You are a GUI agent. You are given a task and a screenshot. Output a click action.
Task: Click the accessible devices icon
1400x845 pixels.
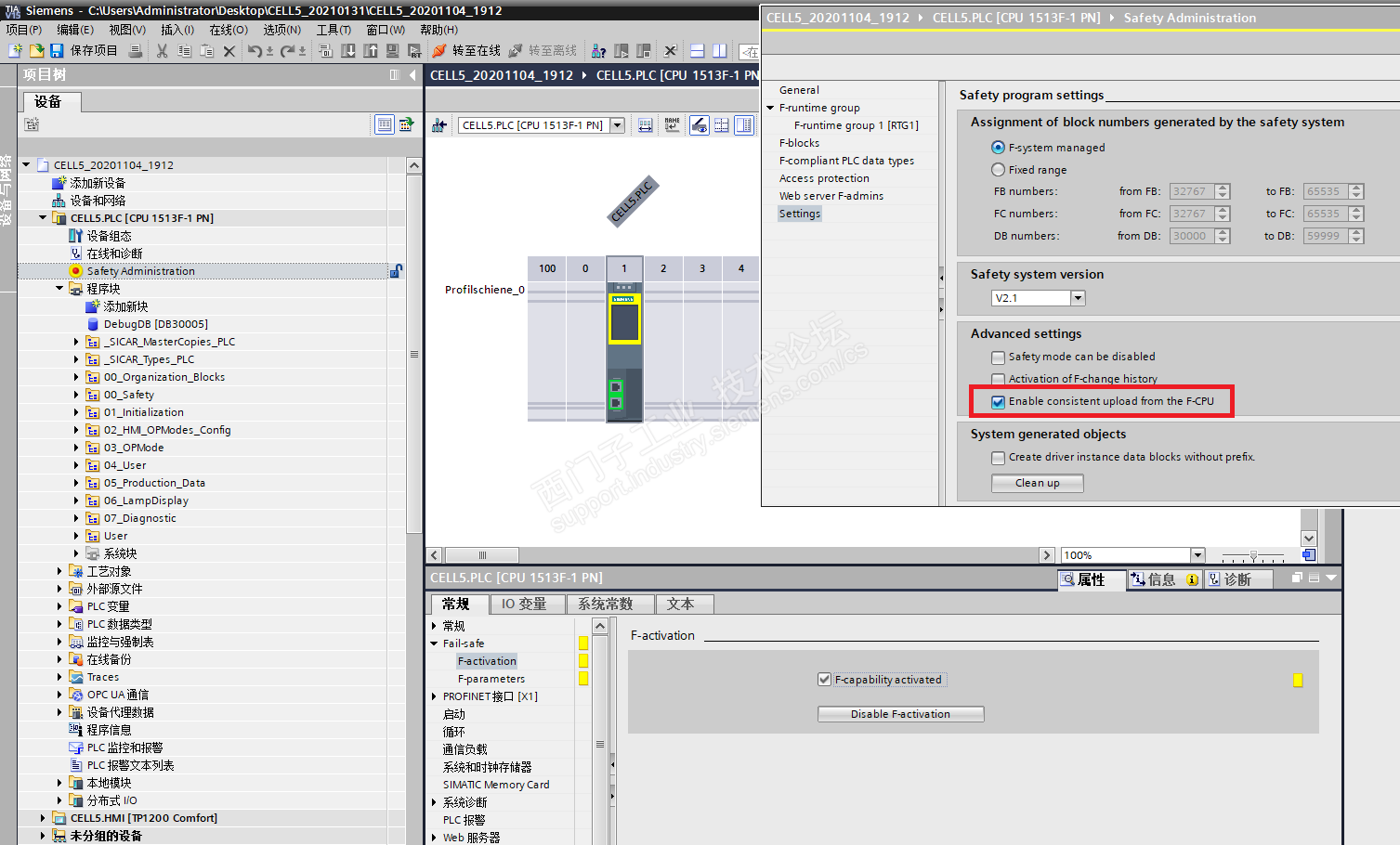599,51
